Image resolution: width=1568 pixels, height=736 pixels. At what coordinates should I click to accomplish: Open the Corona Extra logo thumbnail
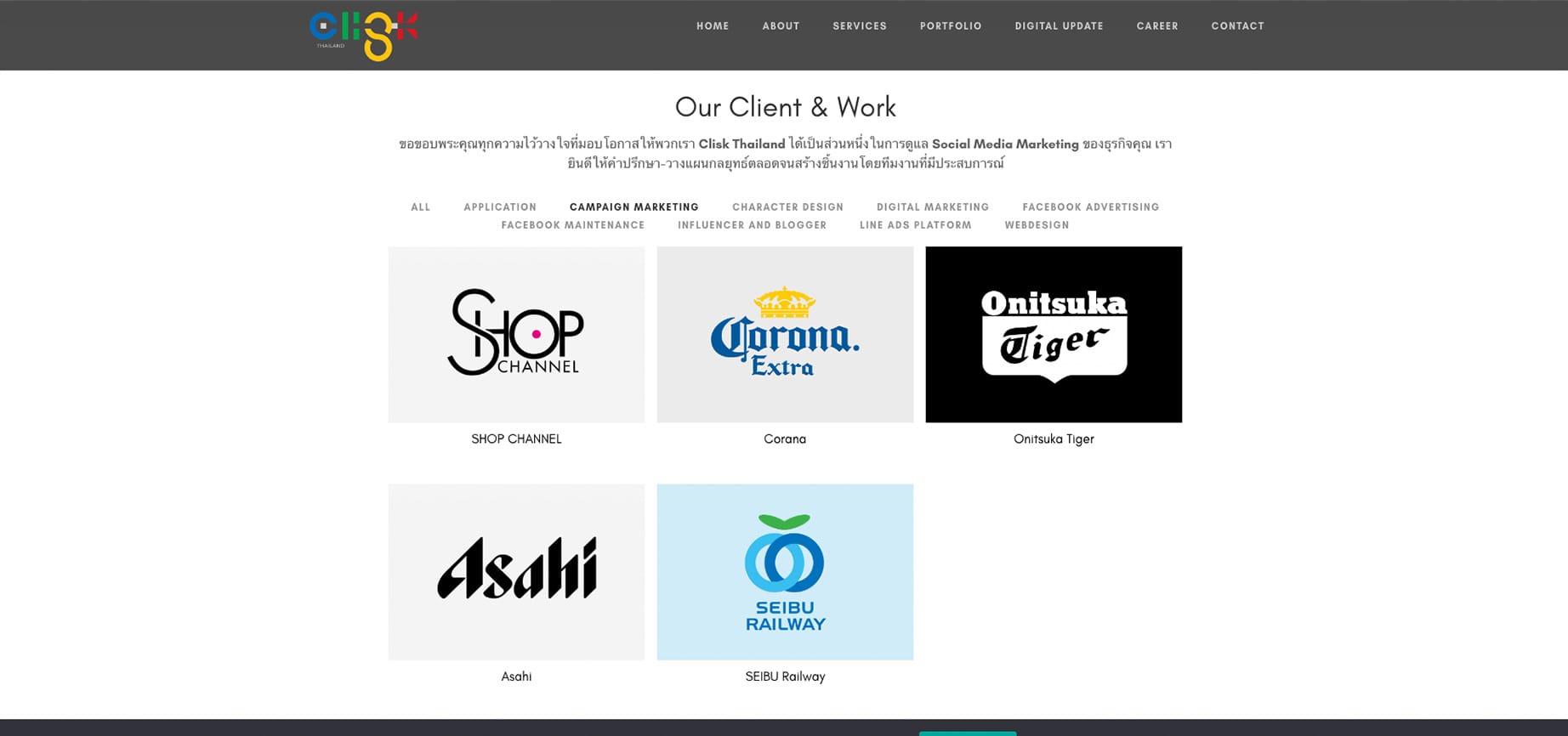click(x=785, y=334)
